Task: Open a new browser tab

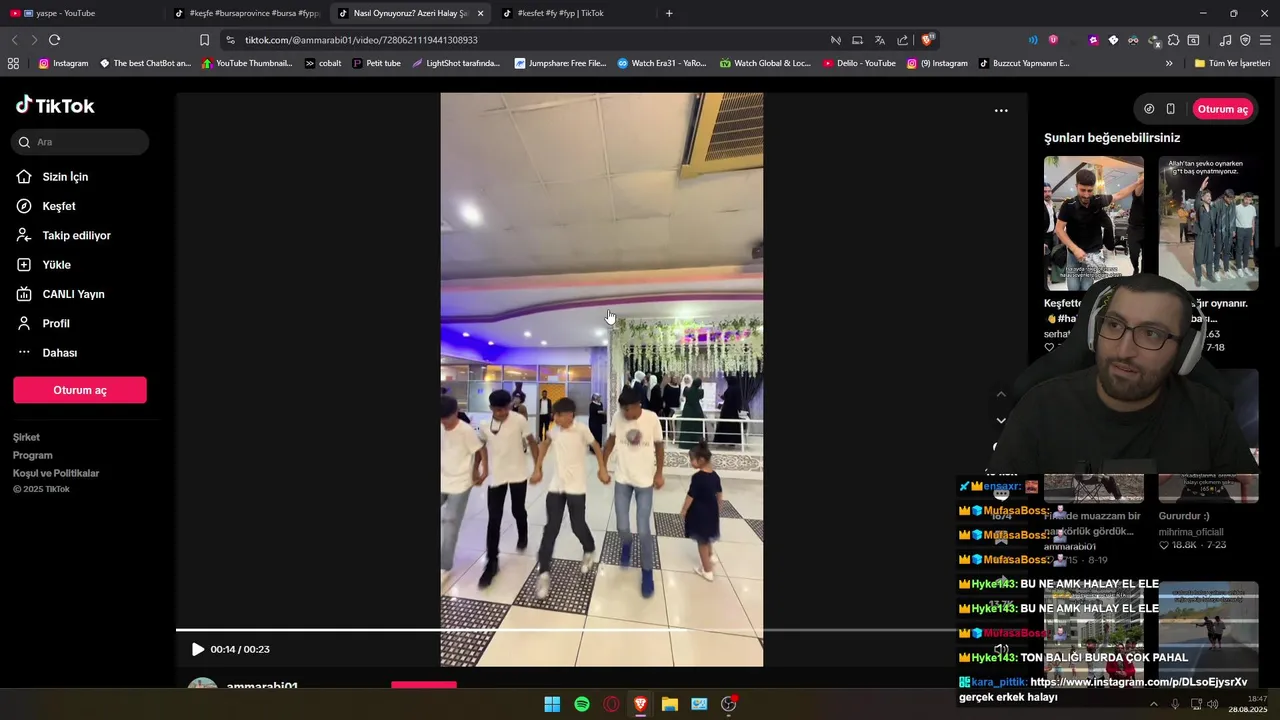Action: 669,13
